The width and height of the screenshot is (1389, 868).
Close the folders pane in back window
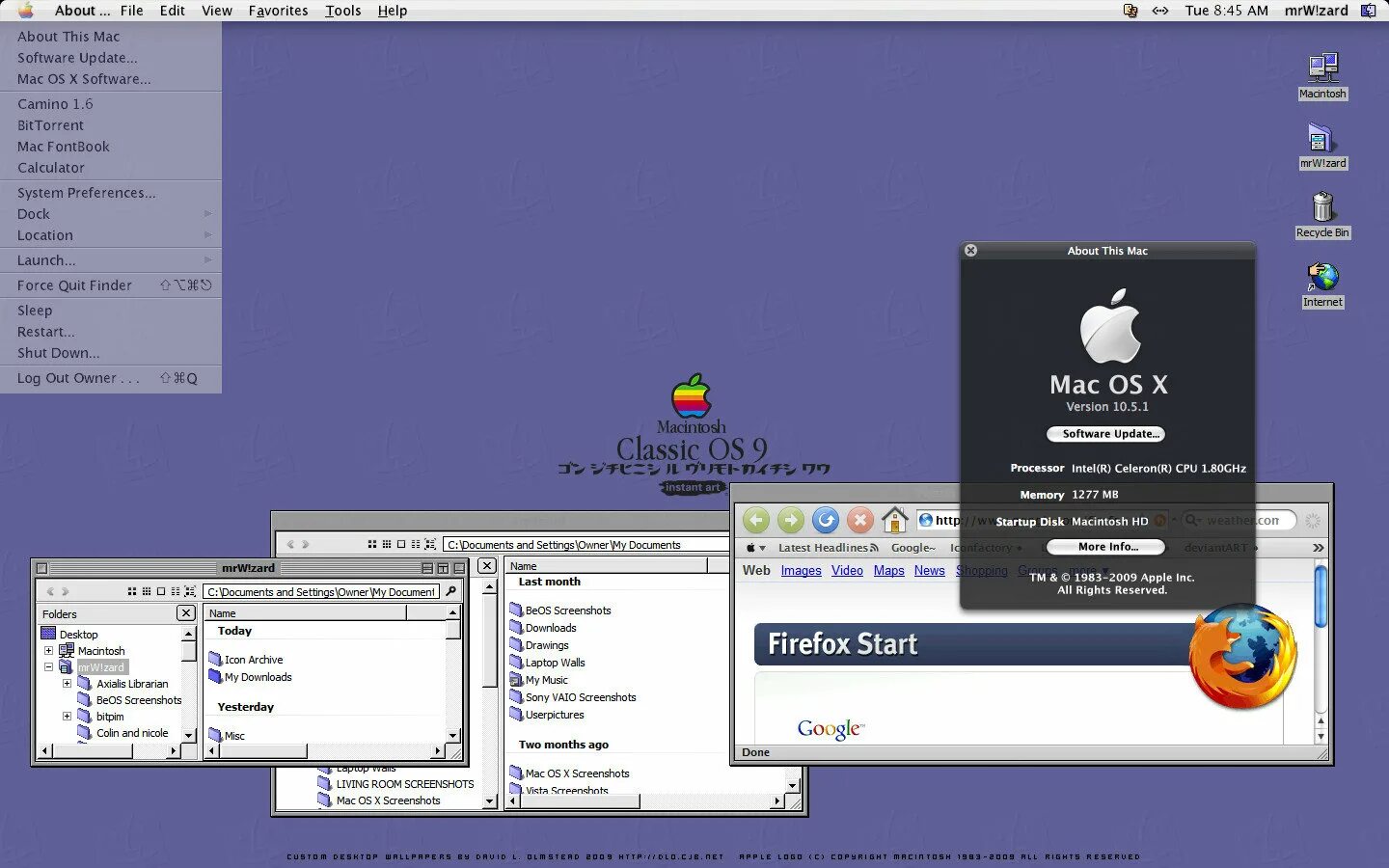coord(487,566)
